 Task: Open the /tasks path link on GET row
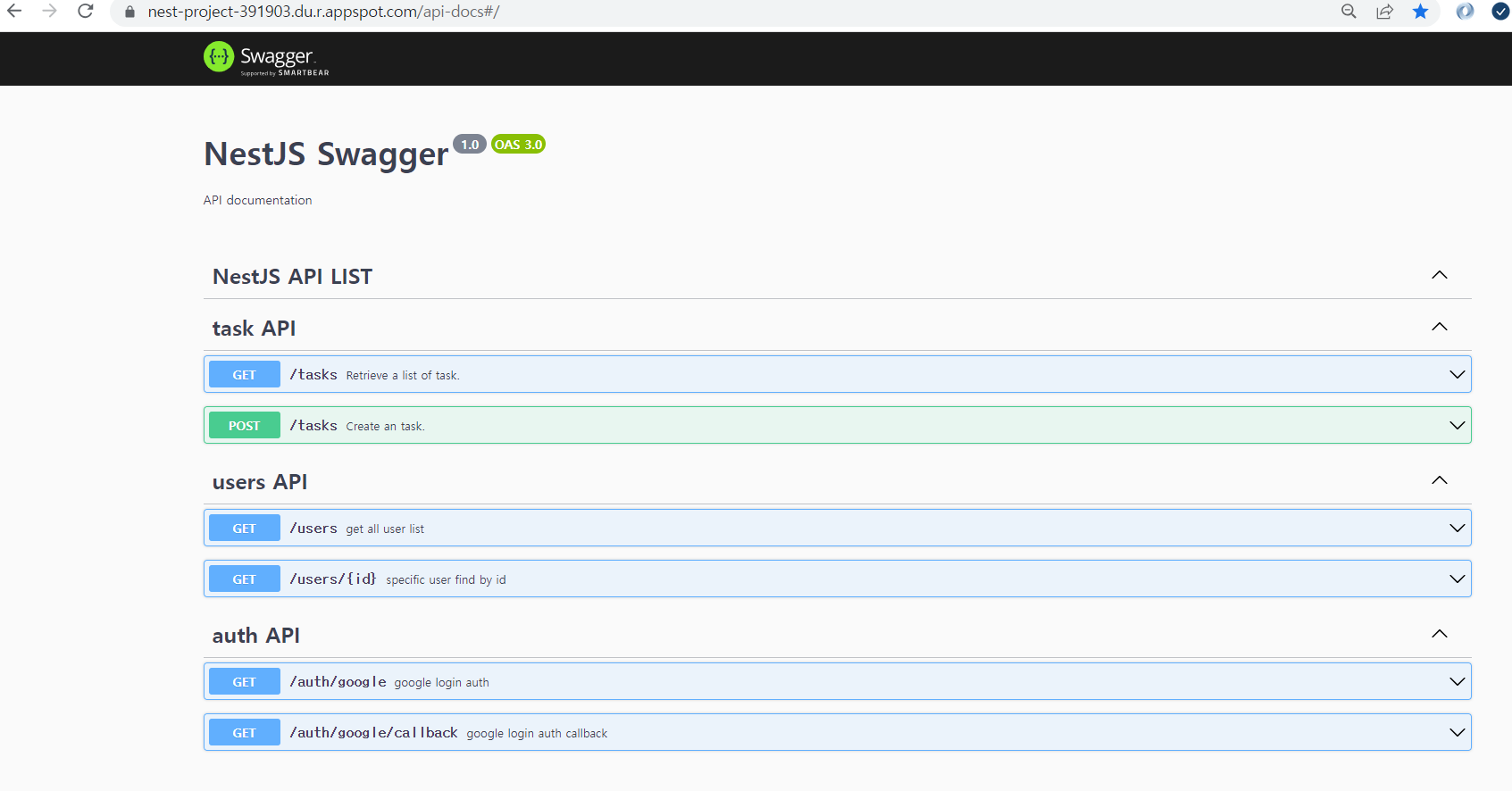(x=313, y=375)
